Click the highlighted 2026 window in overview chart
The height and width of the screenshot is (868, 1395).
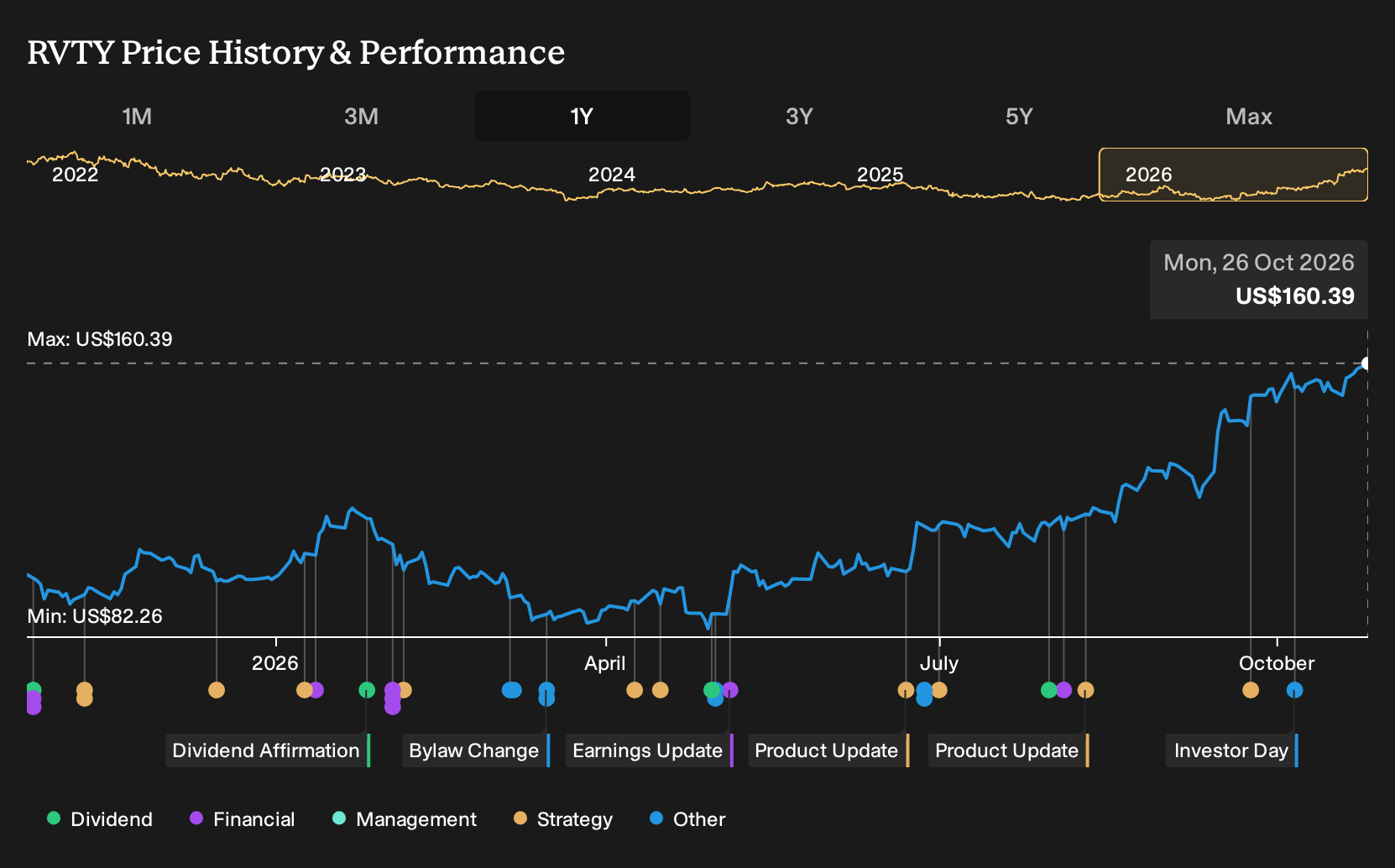tap(1233, 175)
